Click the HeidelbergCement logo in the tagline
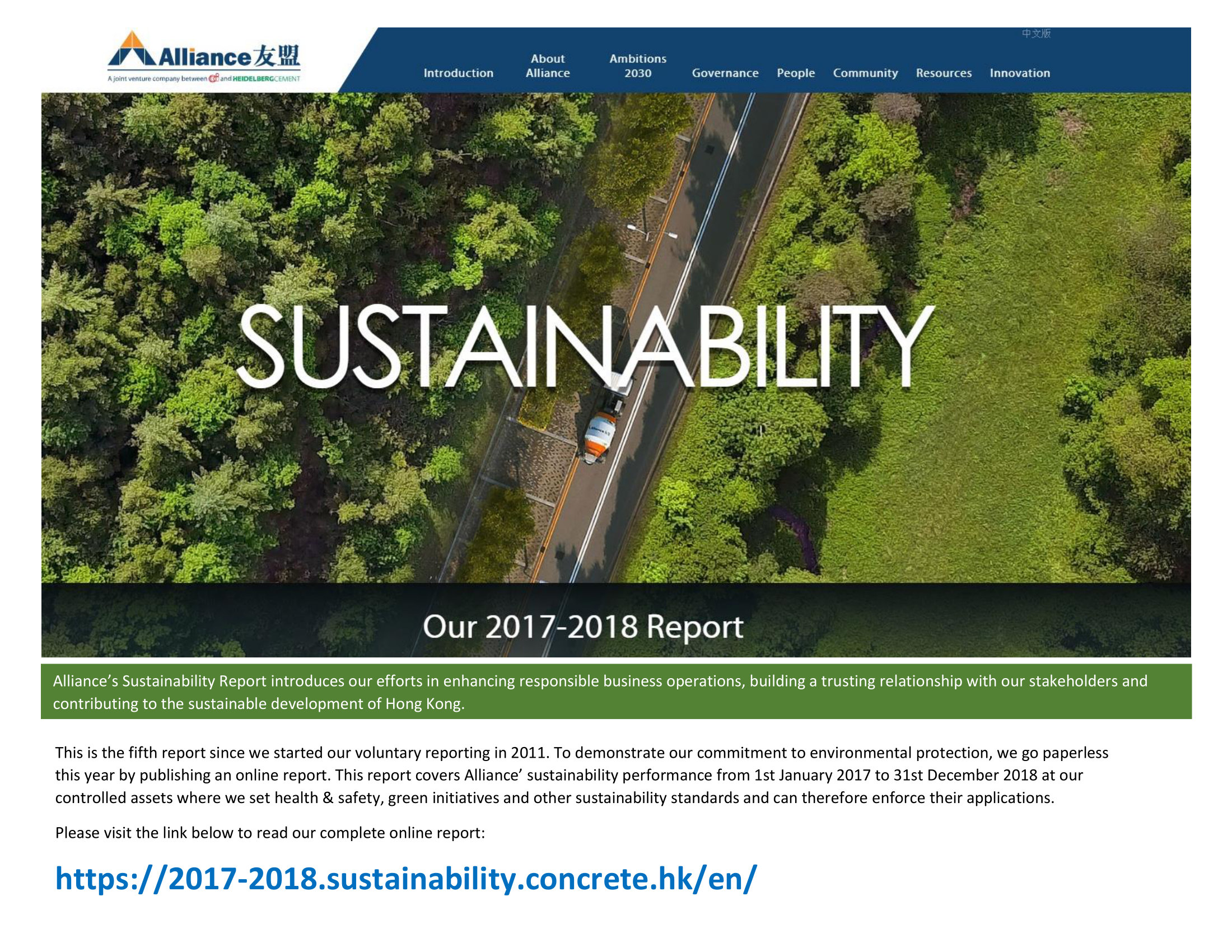 pyautogui.click(x=266, y=79)
